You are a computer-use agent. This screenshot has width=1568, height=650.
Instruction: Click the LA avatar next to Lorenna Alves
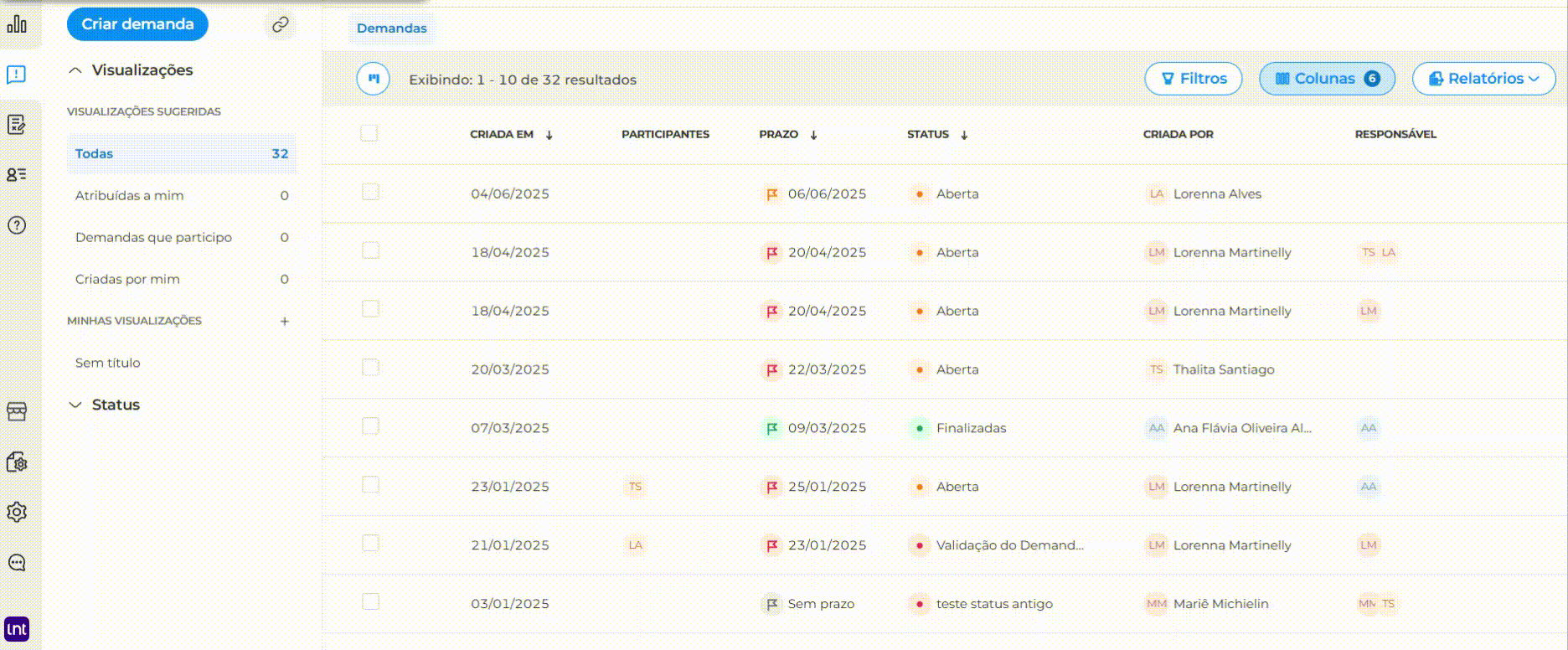(x=1157, y=193)
